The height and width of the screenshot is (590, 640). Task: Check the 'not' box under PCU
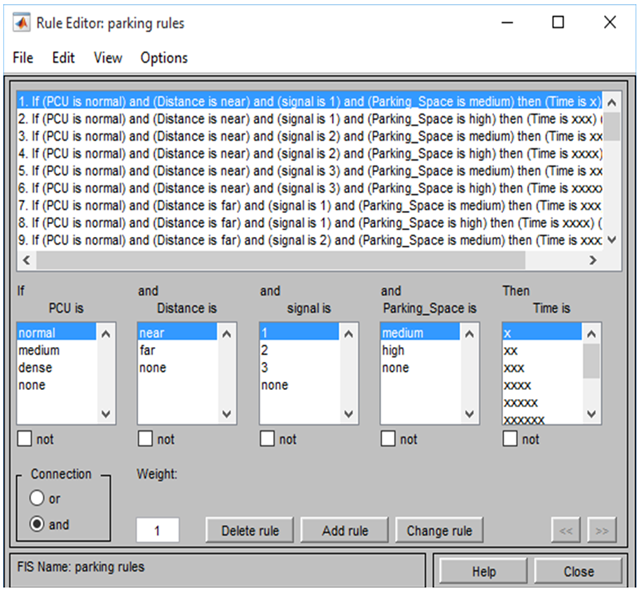[x=25, y=439]
